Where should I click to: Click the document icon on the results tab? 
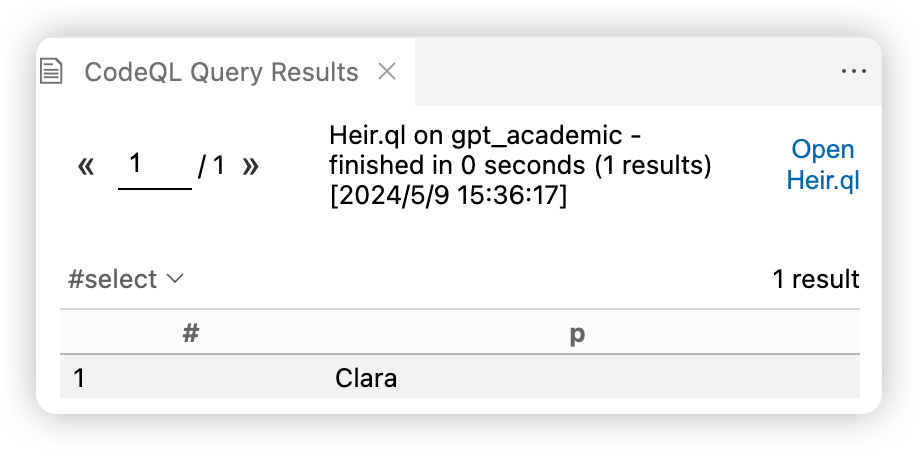click(52, 72)
